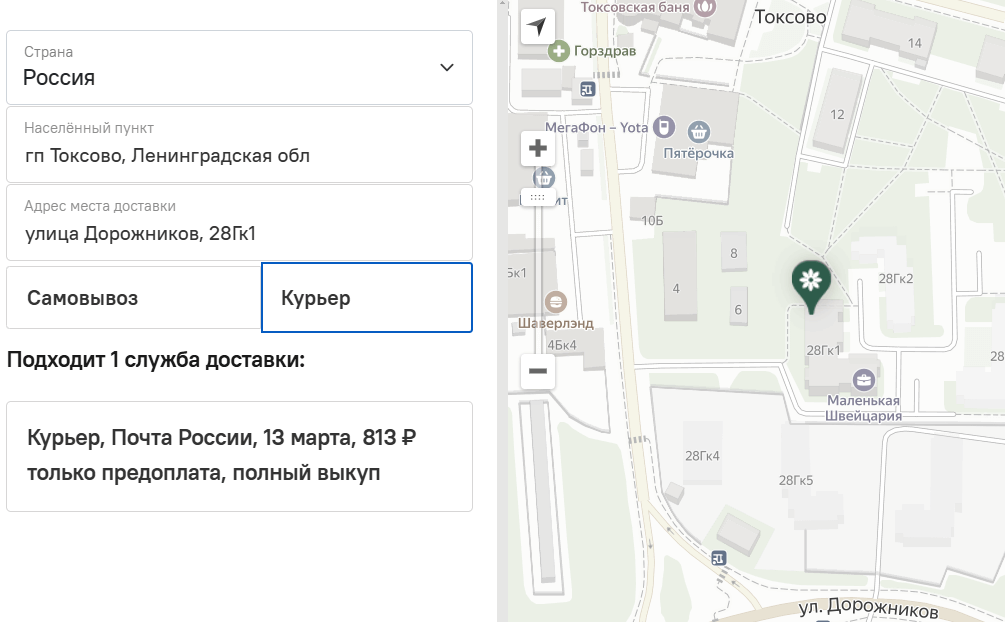Click the Маленькая Швейцария briefcase icon
Screen dimensions: 1005x622
tap(863, 380)
